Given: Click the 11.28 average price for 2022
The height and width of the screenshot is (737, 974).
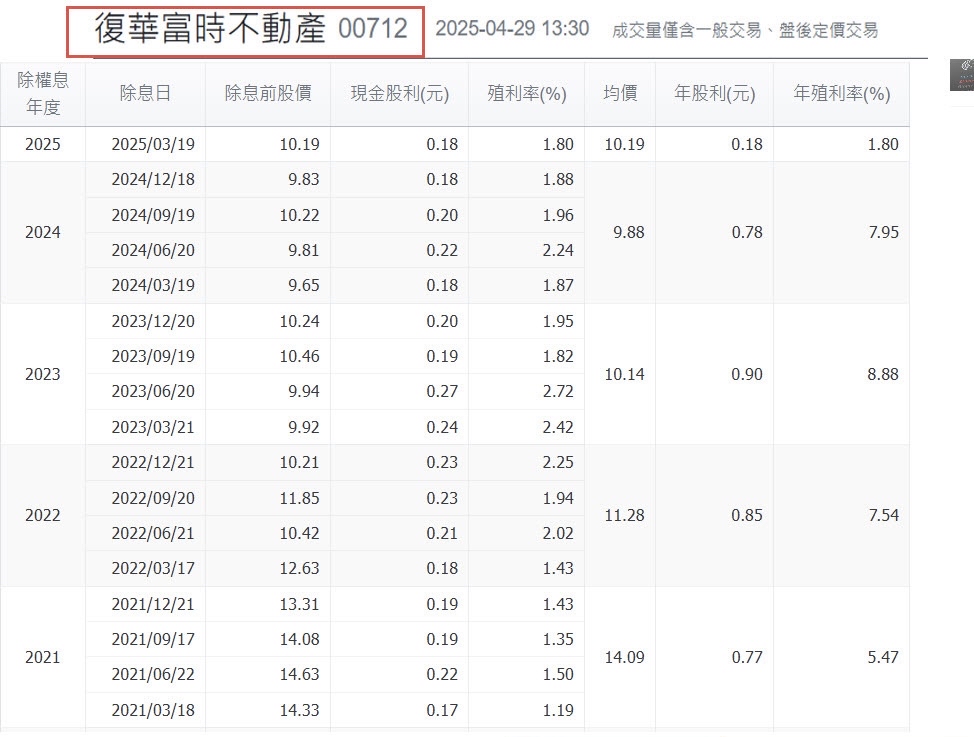Looking at the screenshot, I should click(624, 515).
